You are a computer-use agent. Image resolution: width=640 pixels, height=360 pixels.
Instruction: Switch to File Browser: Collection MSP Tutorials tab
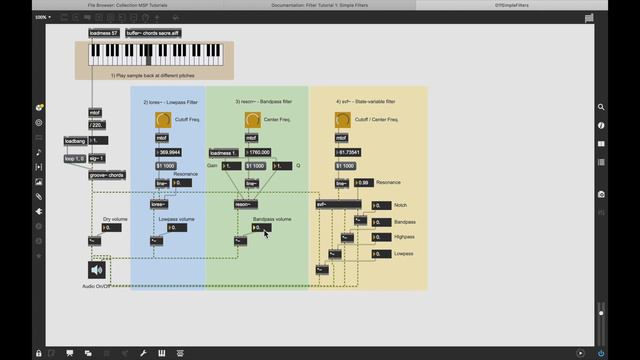pyautogui.click(x=127, y=5)
